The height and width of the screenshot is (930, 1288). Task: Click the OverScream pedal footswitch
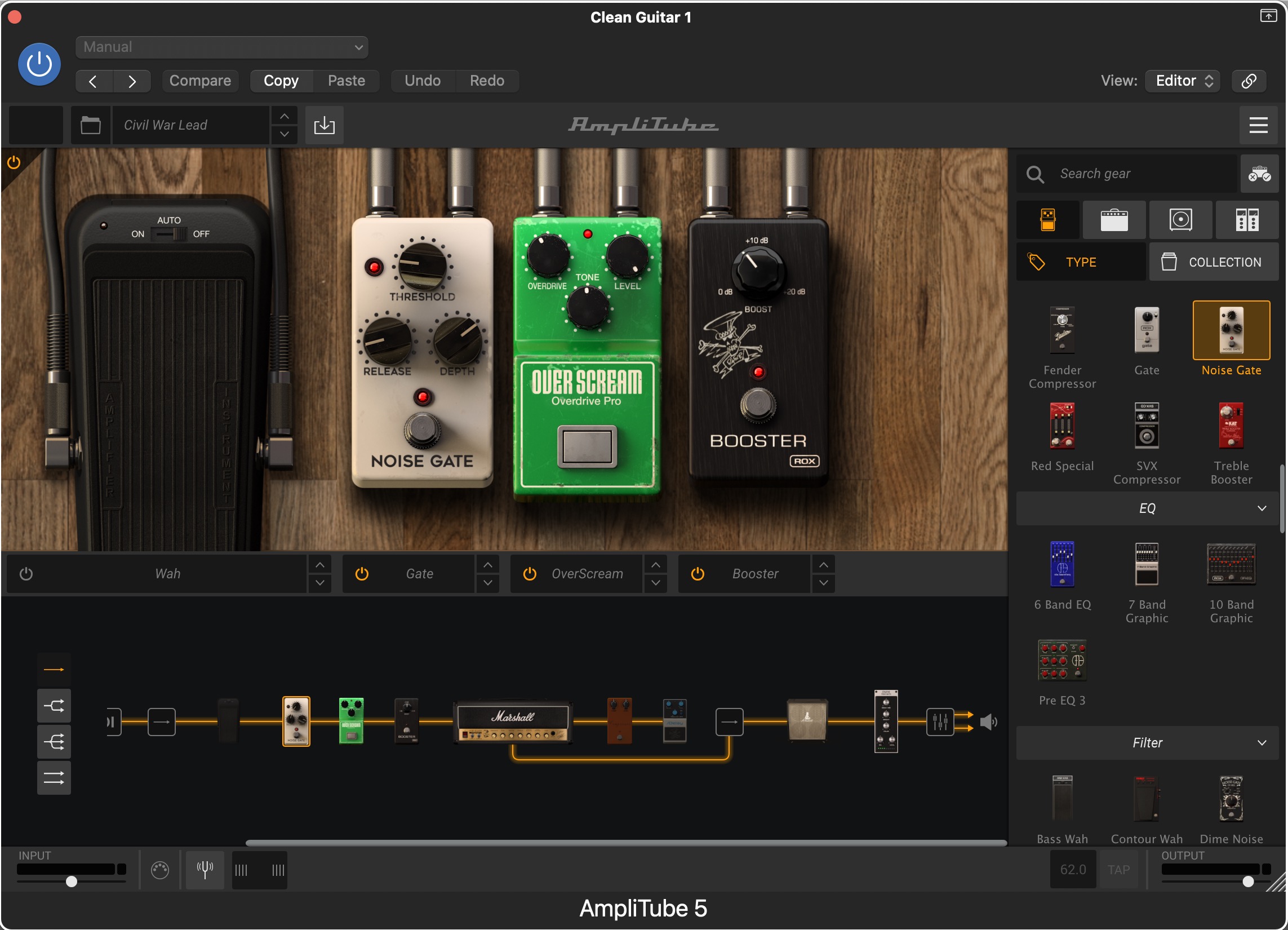[x=587, y=446]
